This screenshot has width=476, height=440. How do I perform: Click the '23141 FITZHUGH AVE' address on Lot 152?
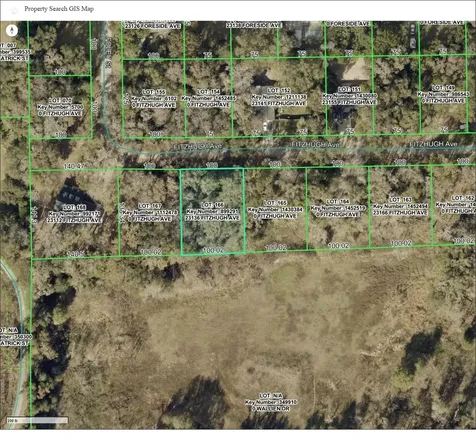279,103
